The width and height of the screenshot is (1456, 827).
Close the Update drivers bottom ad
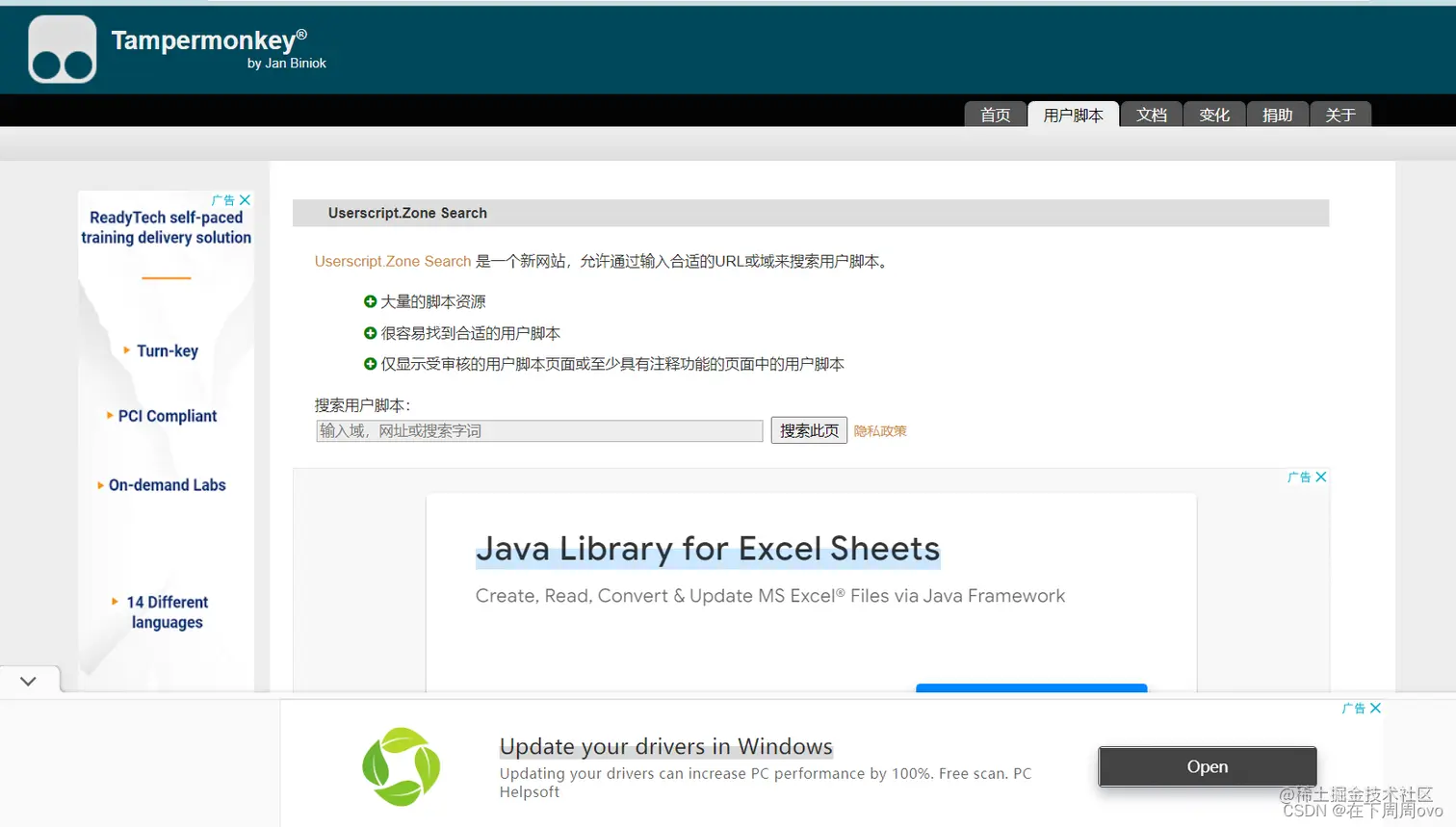pyautogui.click(x=1375, y=708)
